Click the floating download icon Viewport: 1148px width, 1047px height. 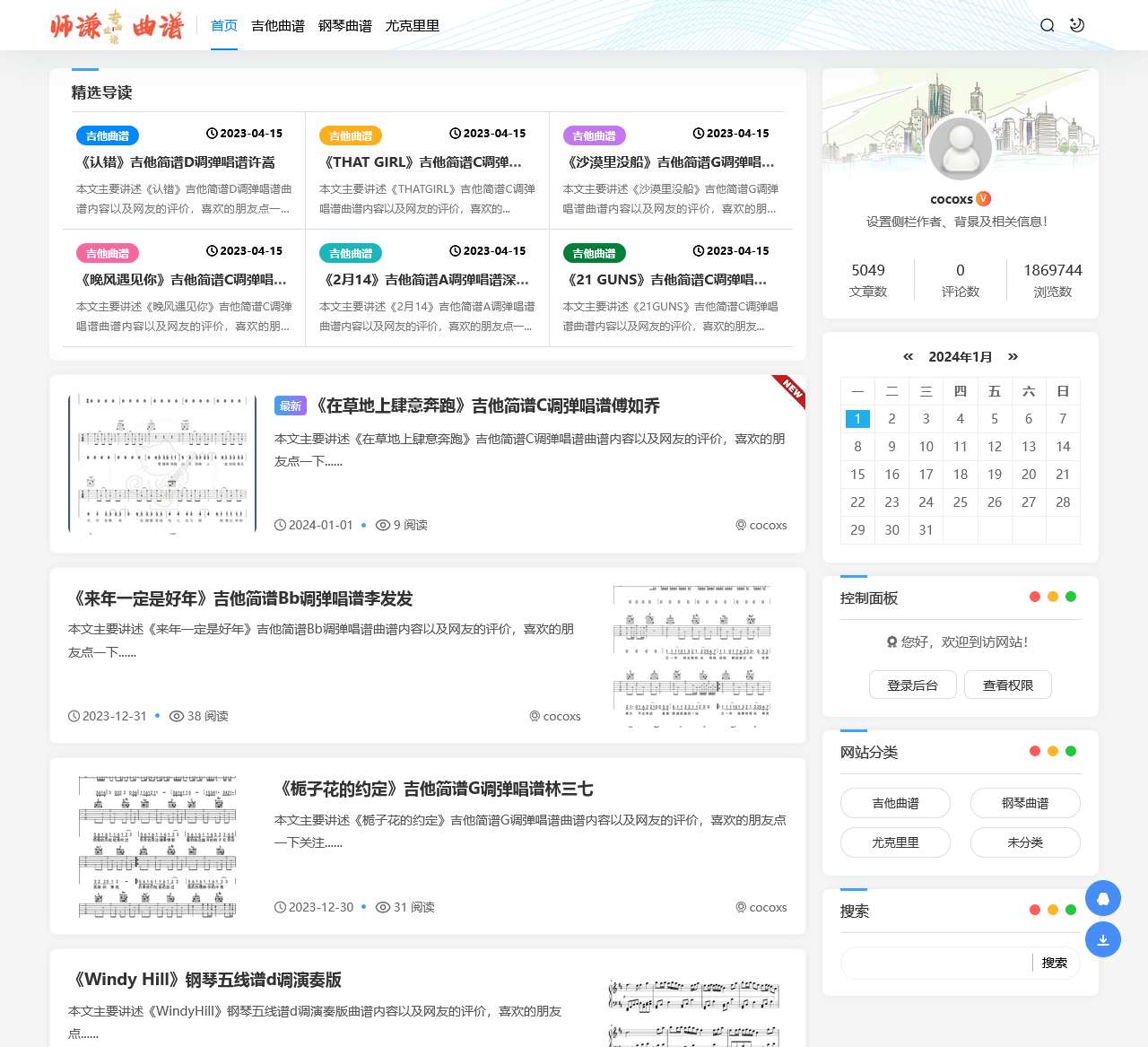1103,939
